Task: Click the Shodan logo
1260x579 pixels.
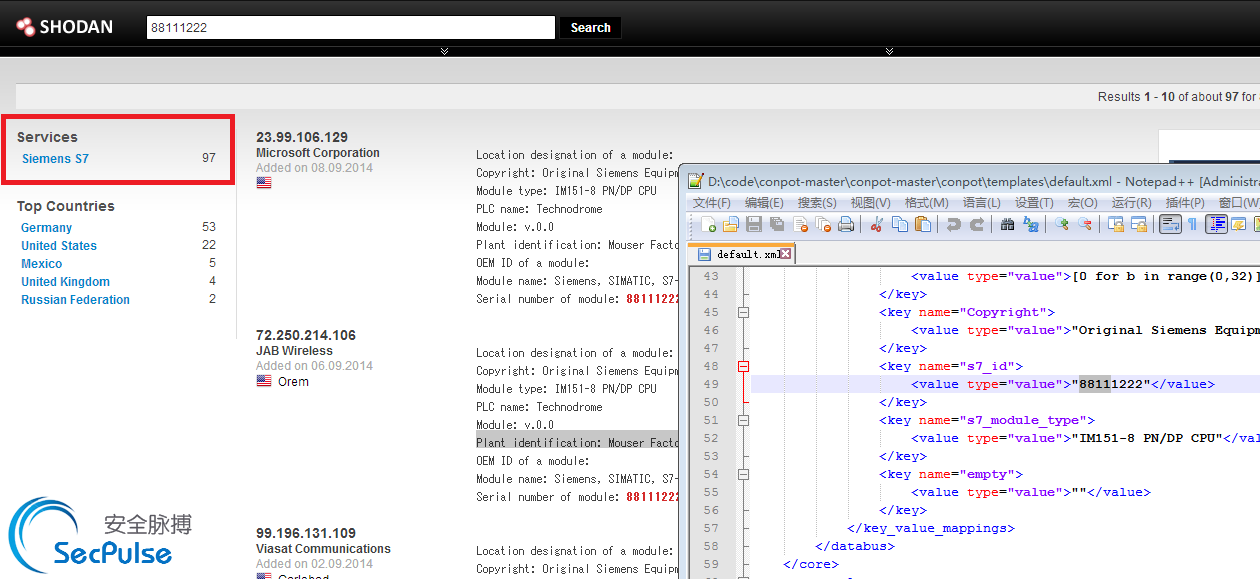Action: 64,27
